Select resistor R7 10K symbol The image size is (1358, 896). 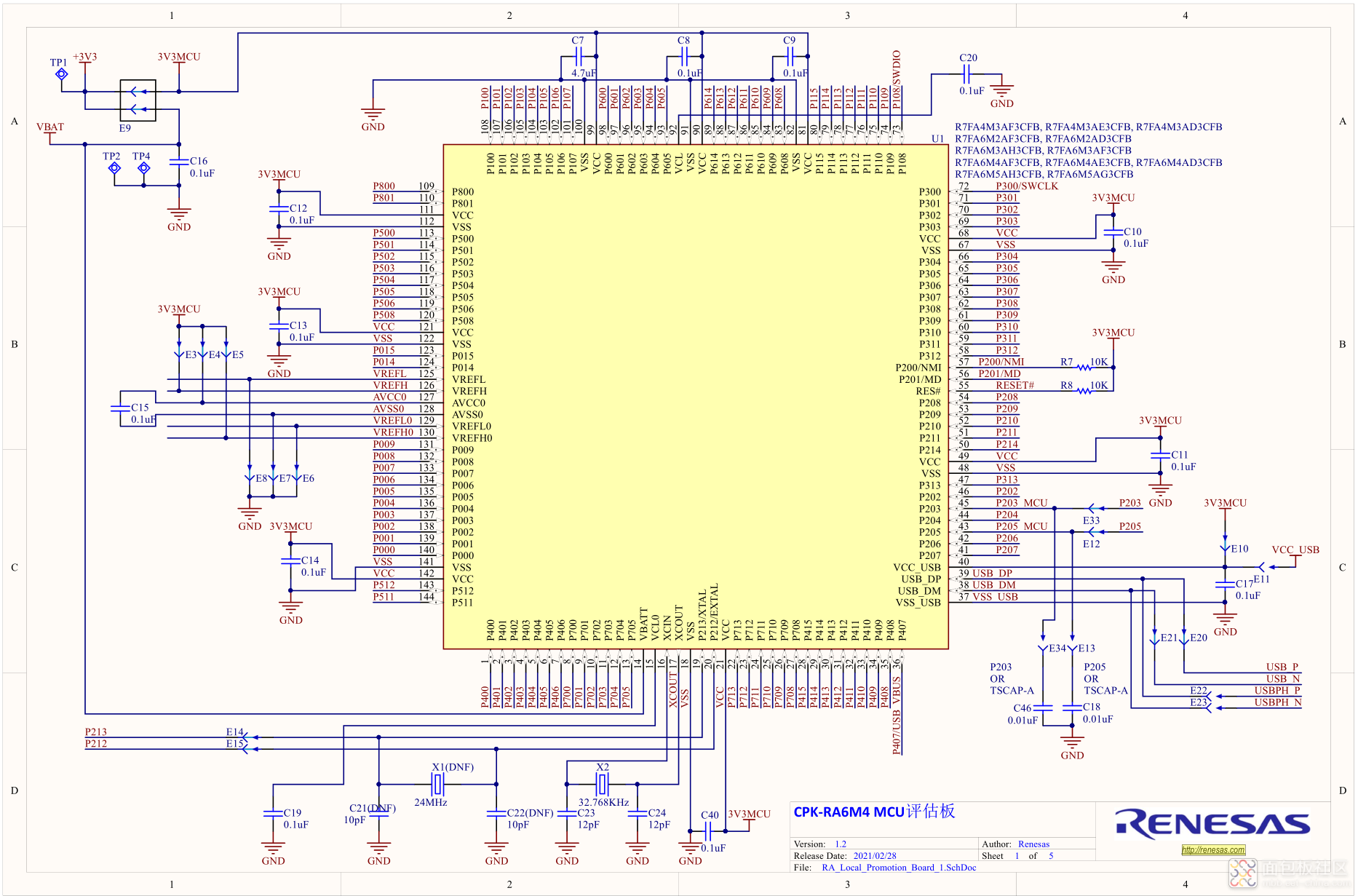pos(1084,368)
